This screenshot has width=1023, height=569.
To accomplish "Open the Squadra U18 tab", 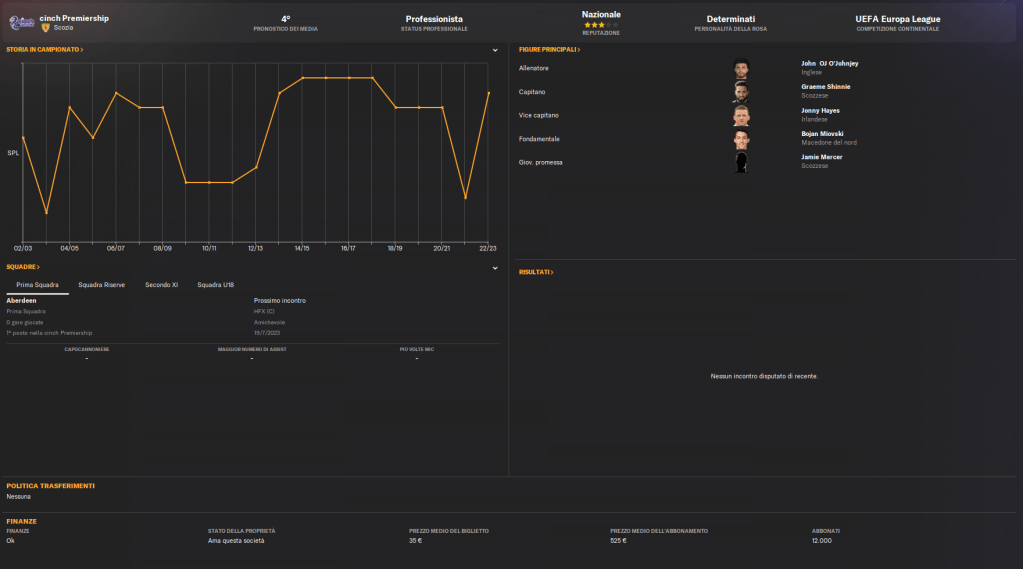I will click(215, 285).
